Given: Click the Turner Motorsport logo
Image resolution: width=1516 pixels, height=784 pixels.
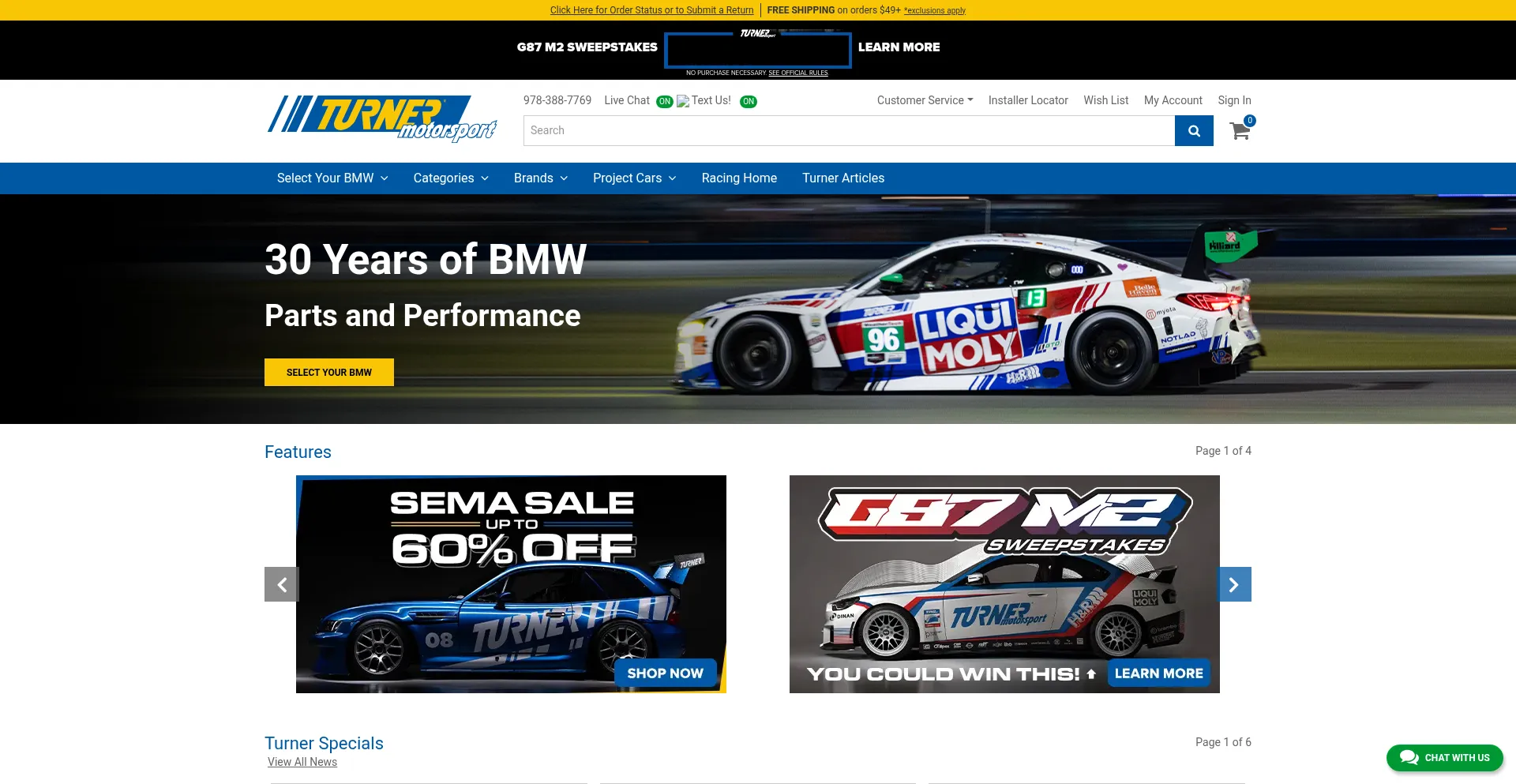Looking at the screenshot, I should click(x=381, y=118).
